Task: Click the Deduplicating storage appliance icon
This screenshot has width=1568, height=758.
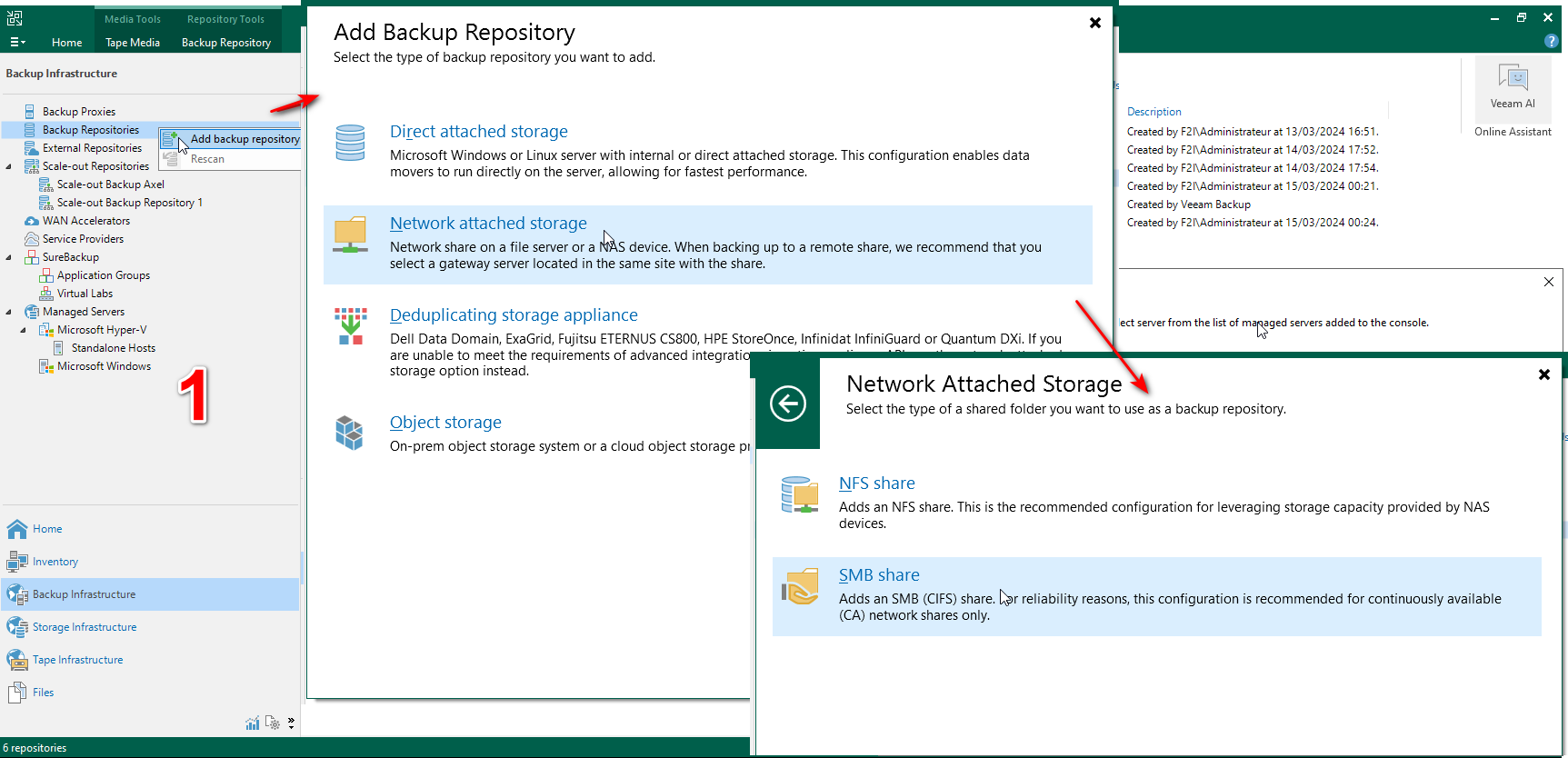Action: click(350, 326)
